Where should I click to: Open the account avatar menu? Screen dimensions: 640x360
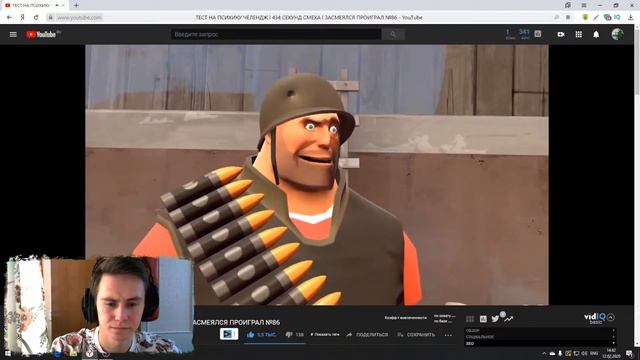click(618, 34)
